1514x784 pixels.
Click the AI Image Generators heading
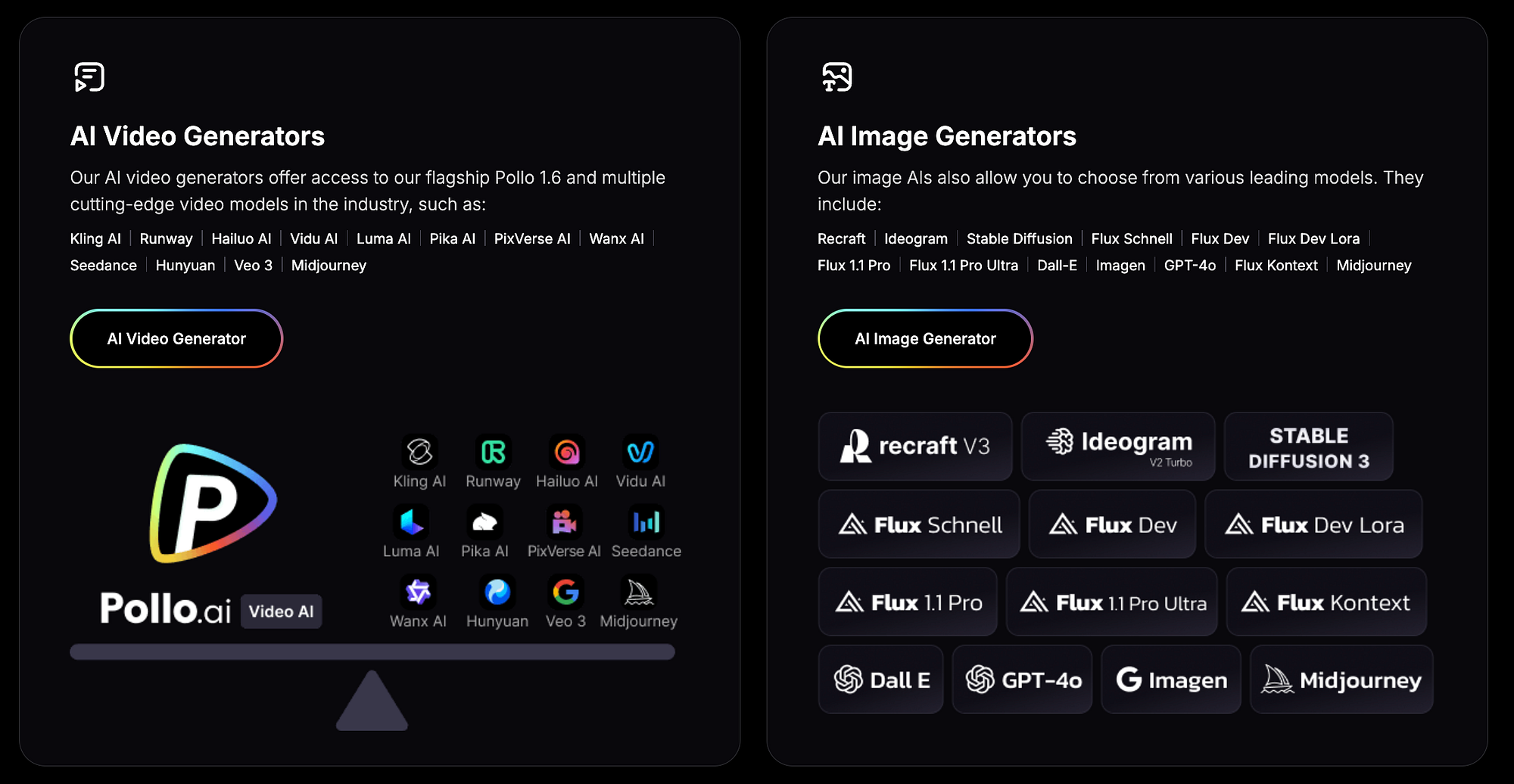[x=947, y=136]
